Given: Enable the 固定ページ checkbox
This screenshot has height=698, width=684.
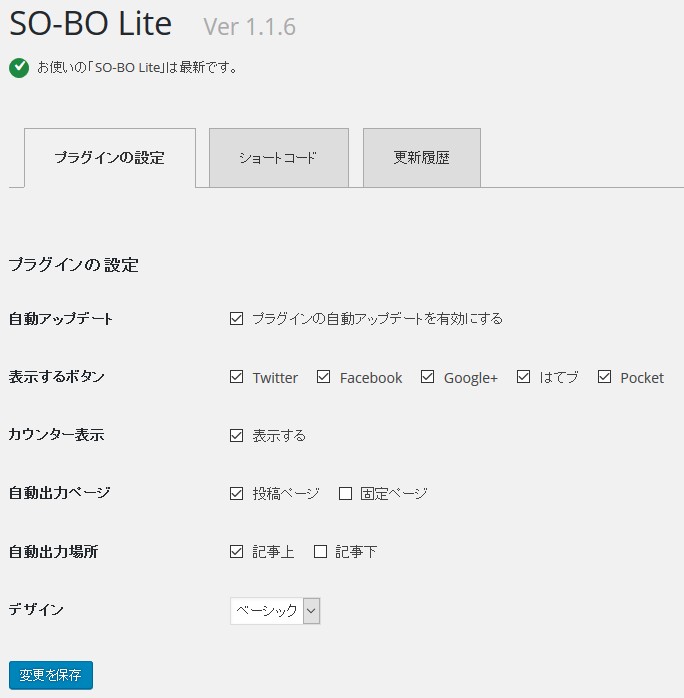Looking at the screenshot, I should click(345, 493).
